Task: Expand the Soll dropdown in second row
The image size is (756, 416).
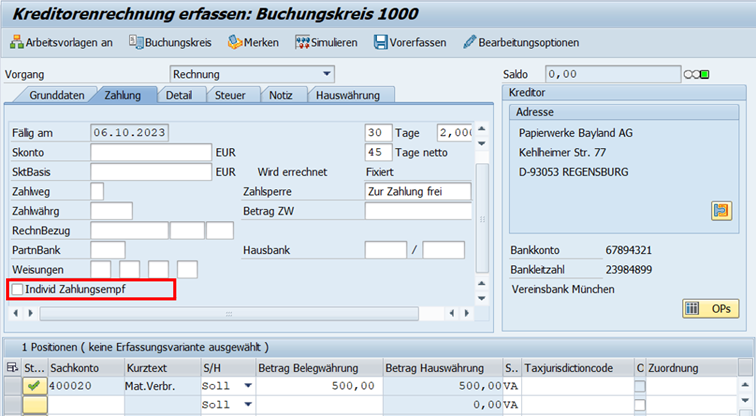Action: point(248,404)
